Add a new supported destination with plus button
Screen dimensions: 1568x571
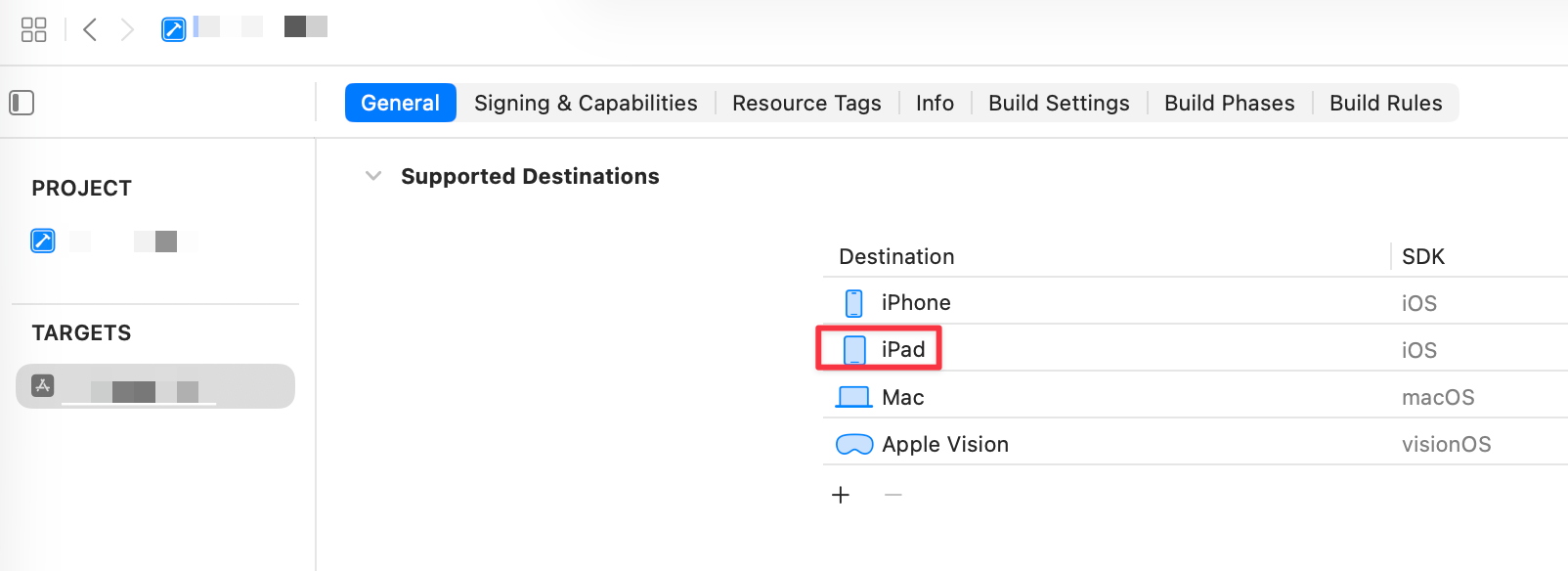(x=840, y=494)
